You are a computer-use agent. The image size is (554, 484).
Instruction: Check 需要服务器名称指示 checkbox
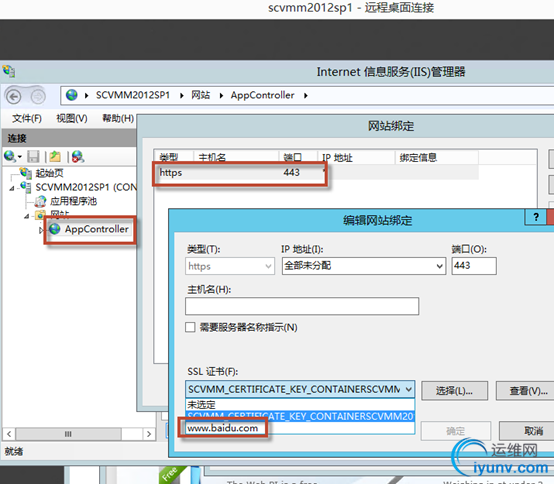190,327
